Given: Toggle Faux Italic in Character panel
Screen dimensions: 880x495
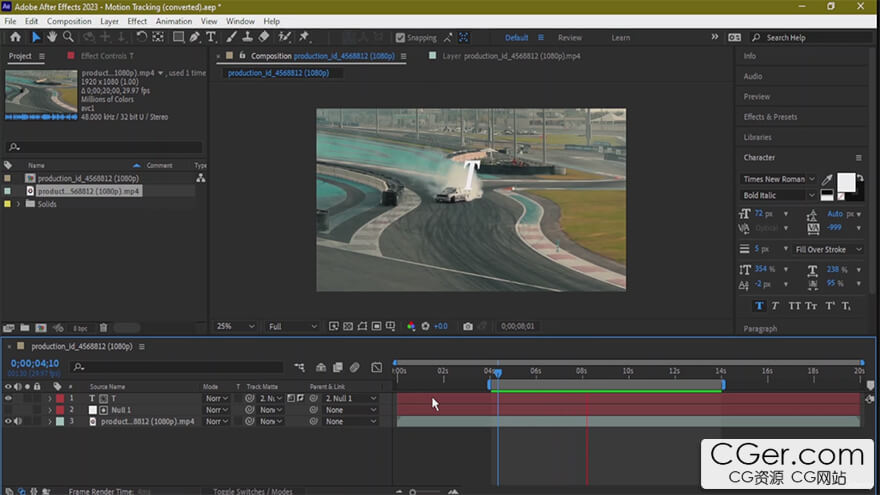Looking at the screenshot, I should click(x=775, y=306).
